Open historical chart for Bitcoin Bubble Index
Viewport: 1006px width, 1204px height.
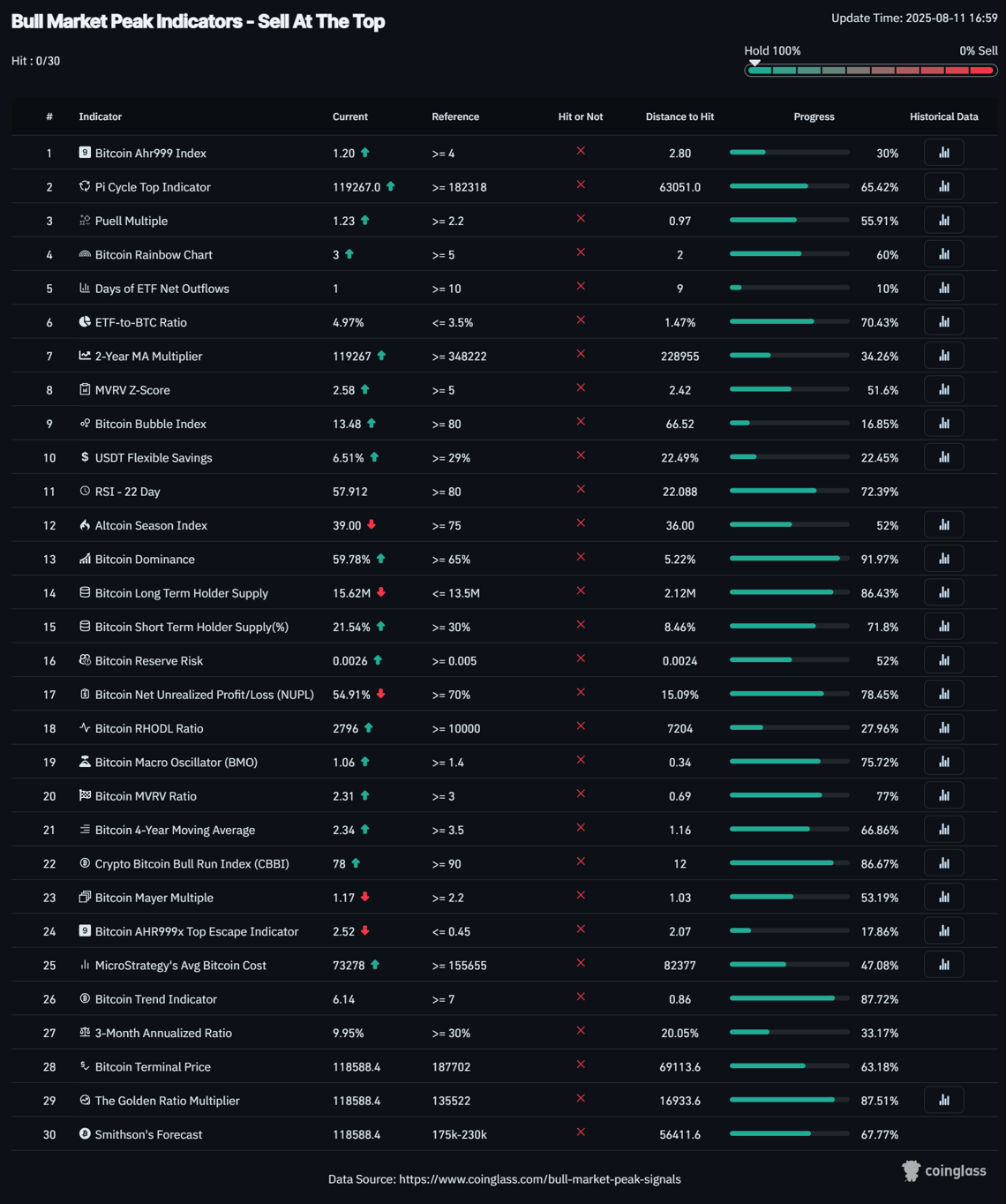click(943, 424)
